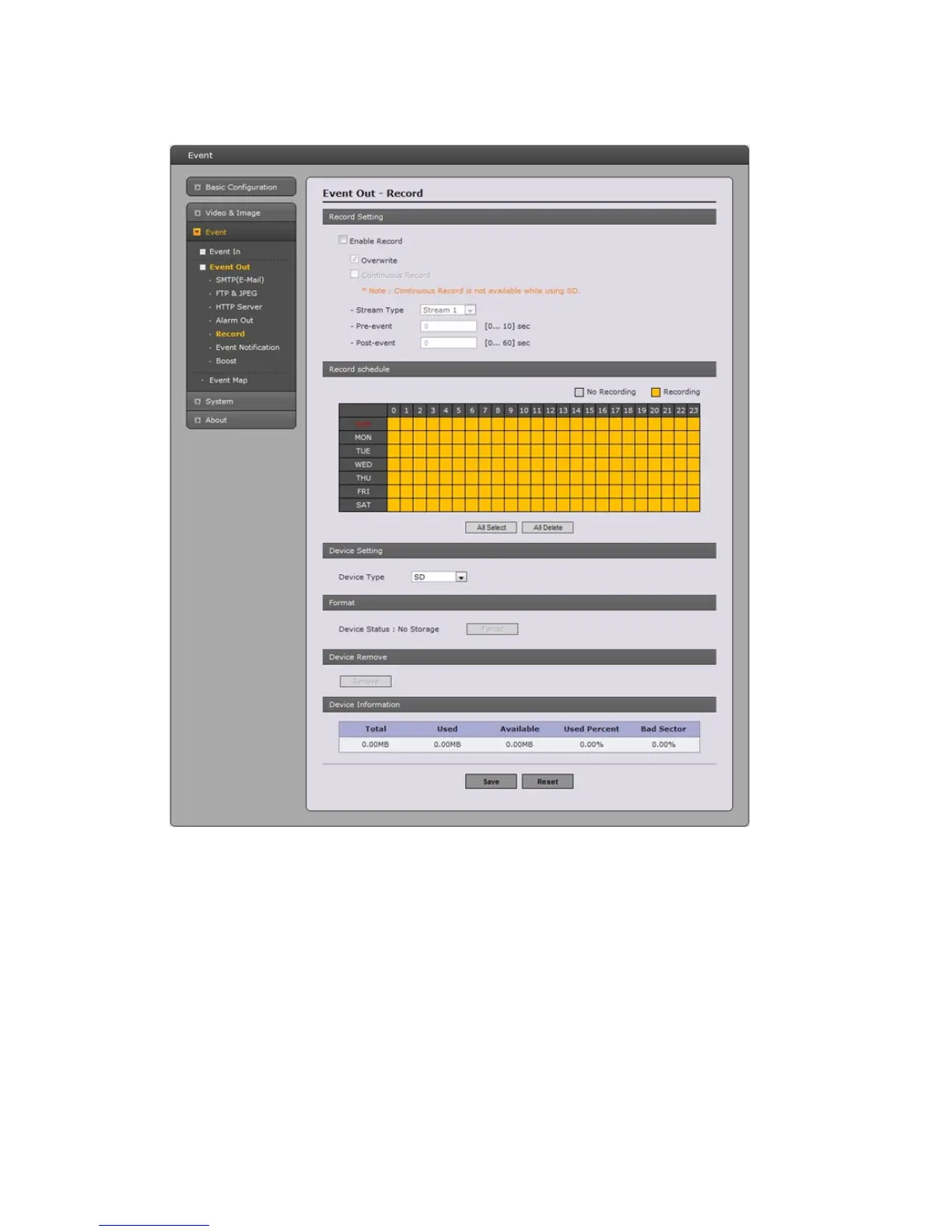Toggle the MON hour 0 schedule cell

tap(394, 438)
